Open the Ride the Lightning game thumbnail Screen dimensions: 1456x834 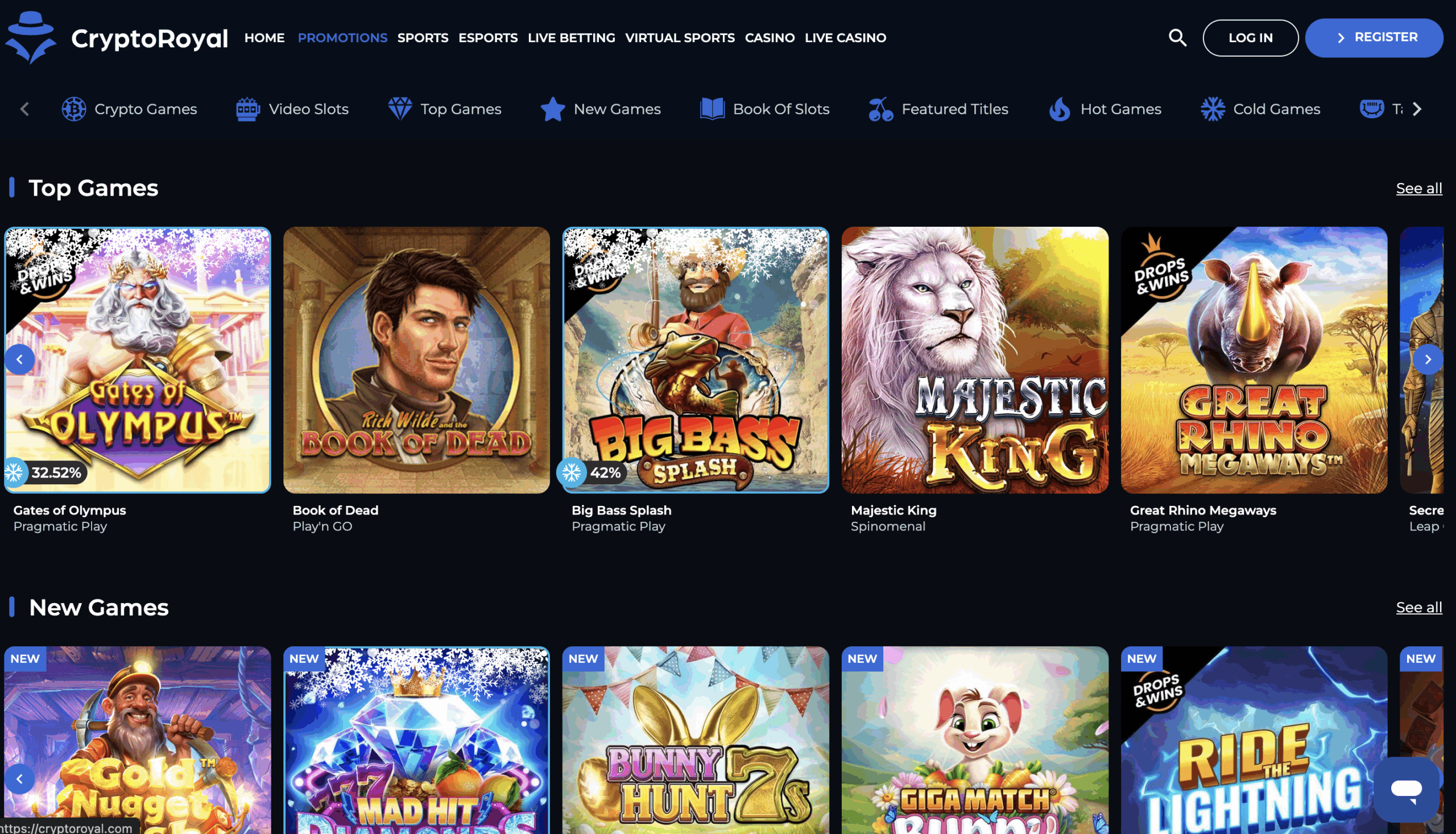[x=1254, y=740]
